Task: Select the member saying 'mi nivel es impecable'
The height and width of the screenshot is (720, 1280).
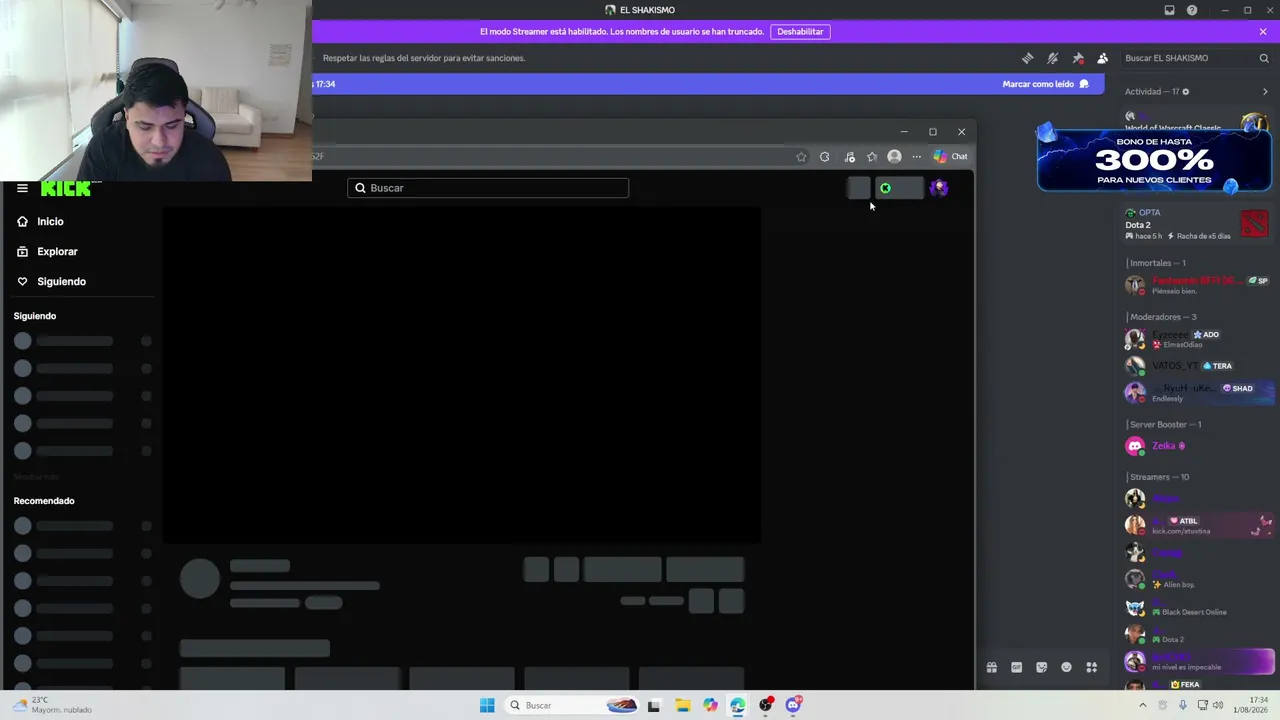Action: point(1196,661)
